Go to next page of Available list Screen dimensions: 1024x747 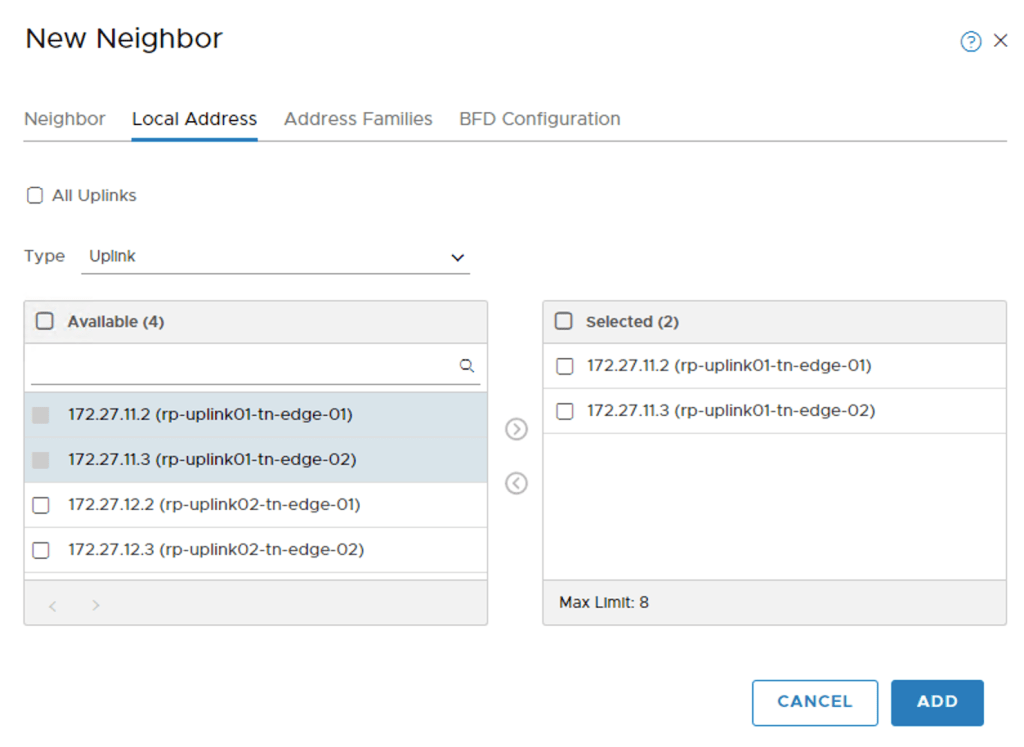pyautogui.click(x=96, y=605)
